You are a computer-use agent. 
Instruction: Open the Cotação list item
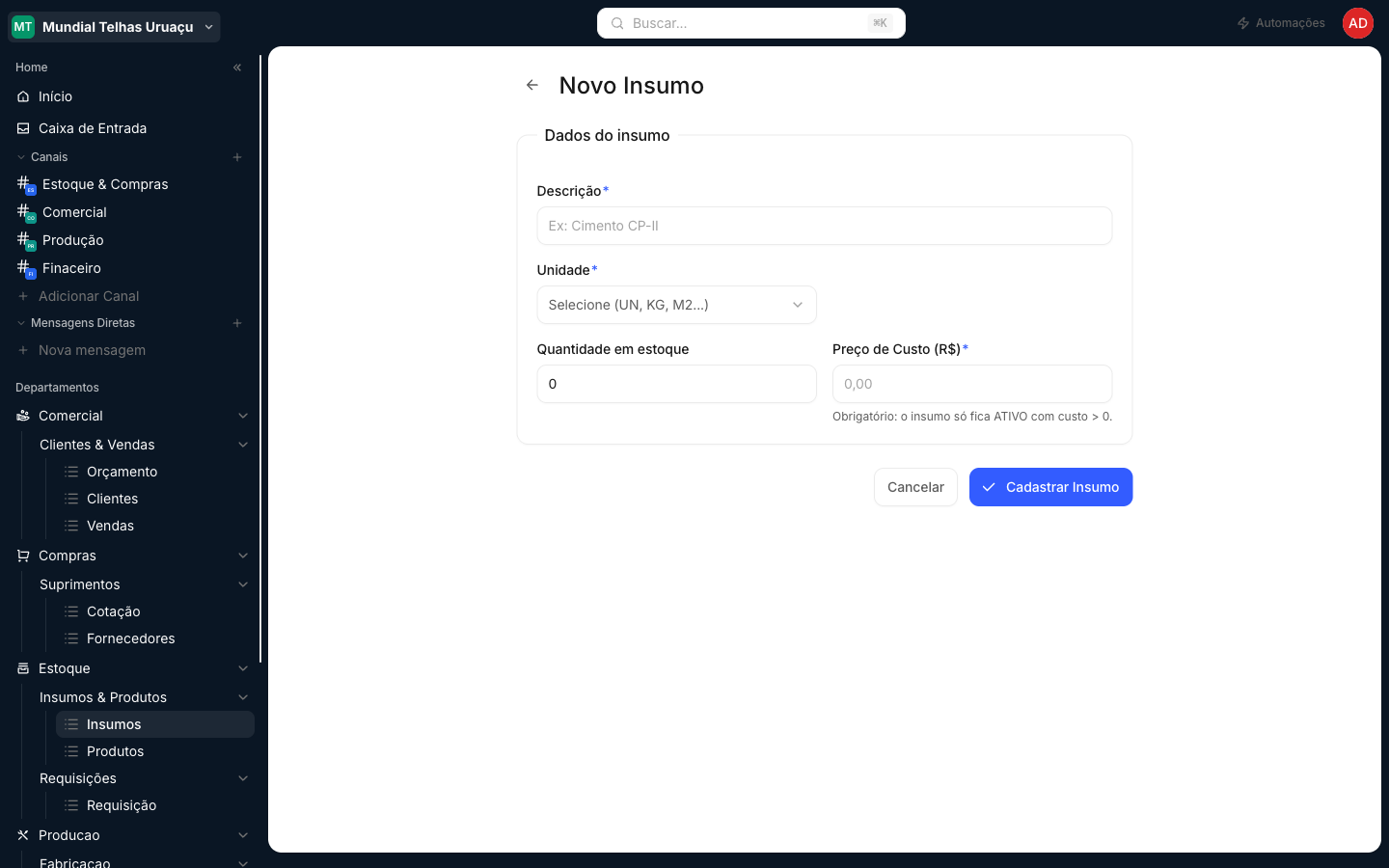coord(155,611)
